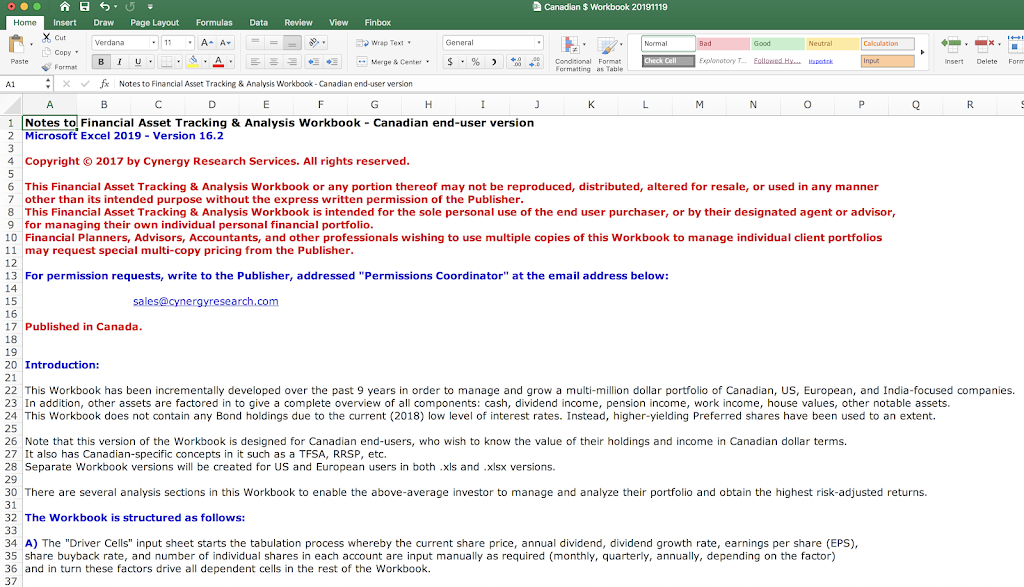This screenshot has width=1024, height=587.
Task: Click the Paste clipboard icon
Action: point(16,44)
